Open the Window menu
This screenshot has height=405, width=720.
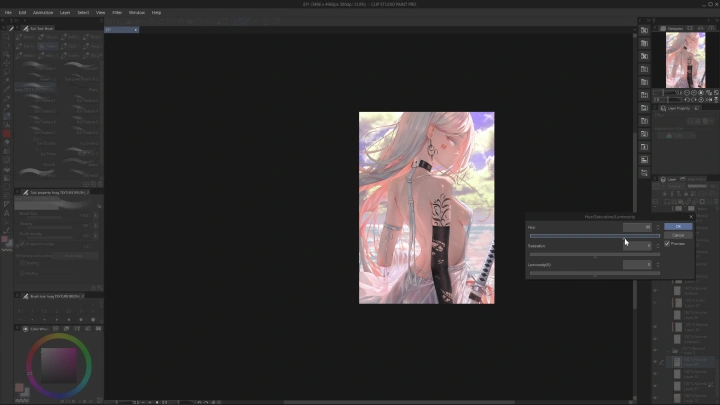click(x=136, y=12)
